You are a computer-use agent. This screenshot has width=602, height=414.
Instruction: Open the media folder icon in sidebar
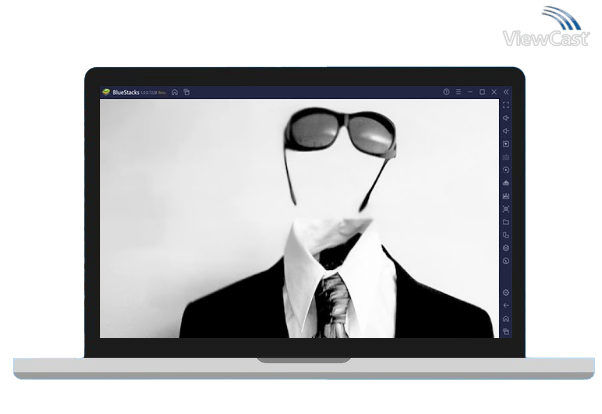tap(506, 222)
